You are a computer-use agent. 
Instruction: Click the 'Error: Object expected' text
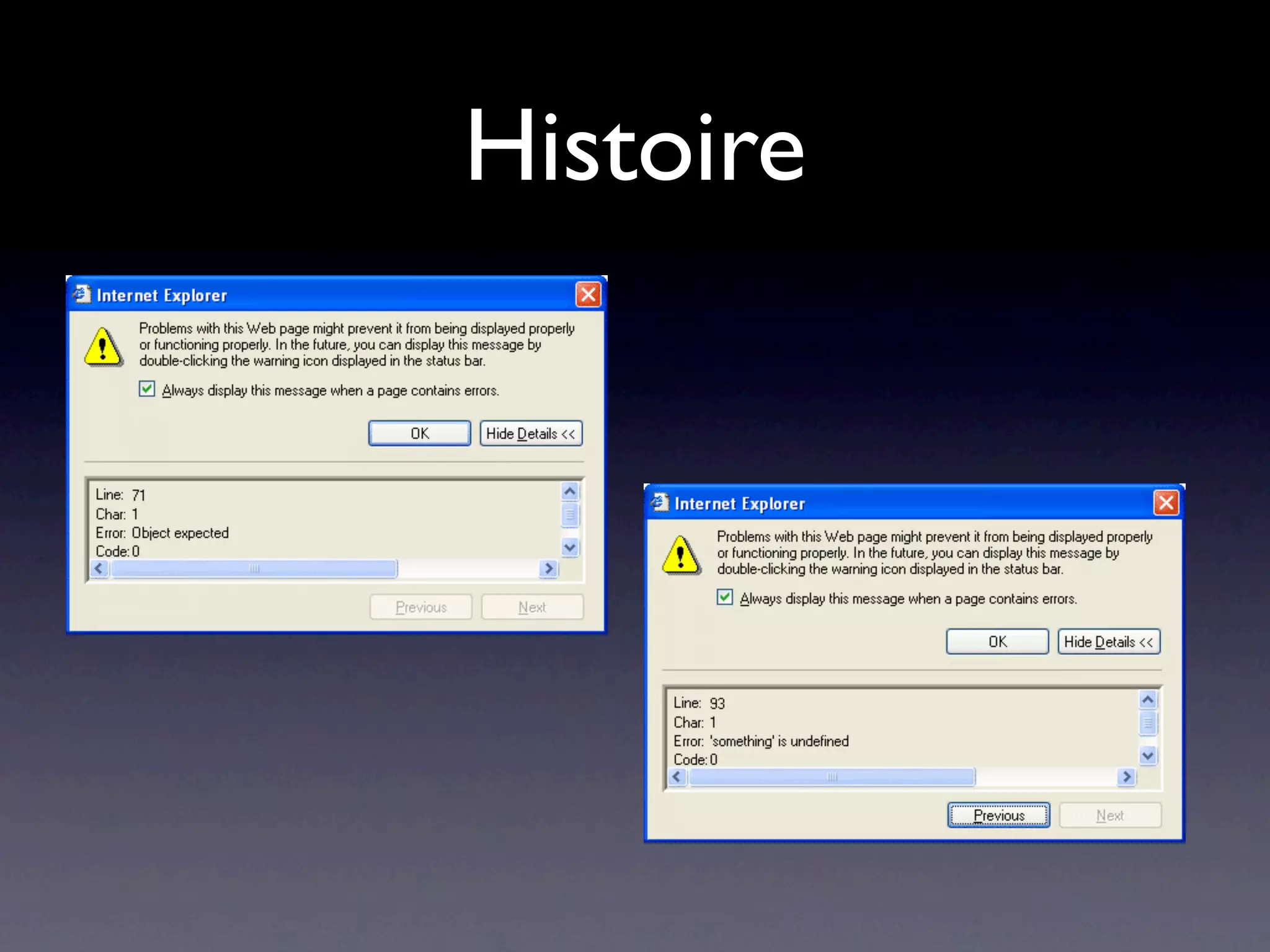[x=162, y=533]
